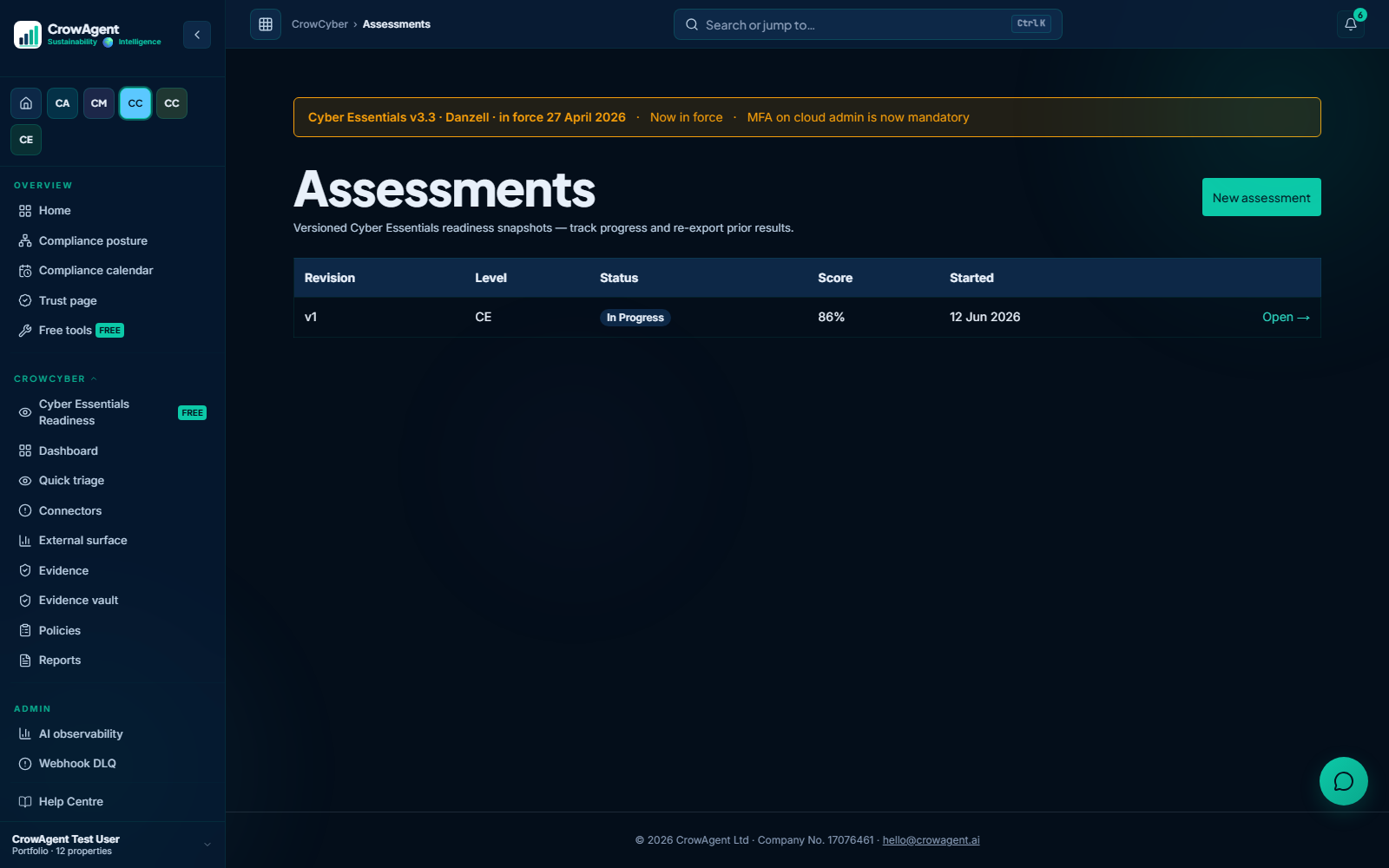Click the Trust page checkmark icon
This screenshot has height=868, width=1389.
(x=25, y=300)
